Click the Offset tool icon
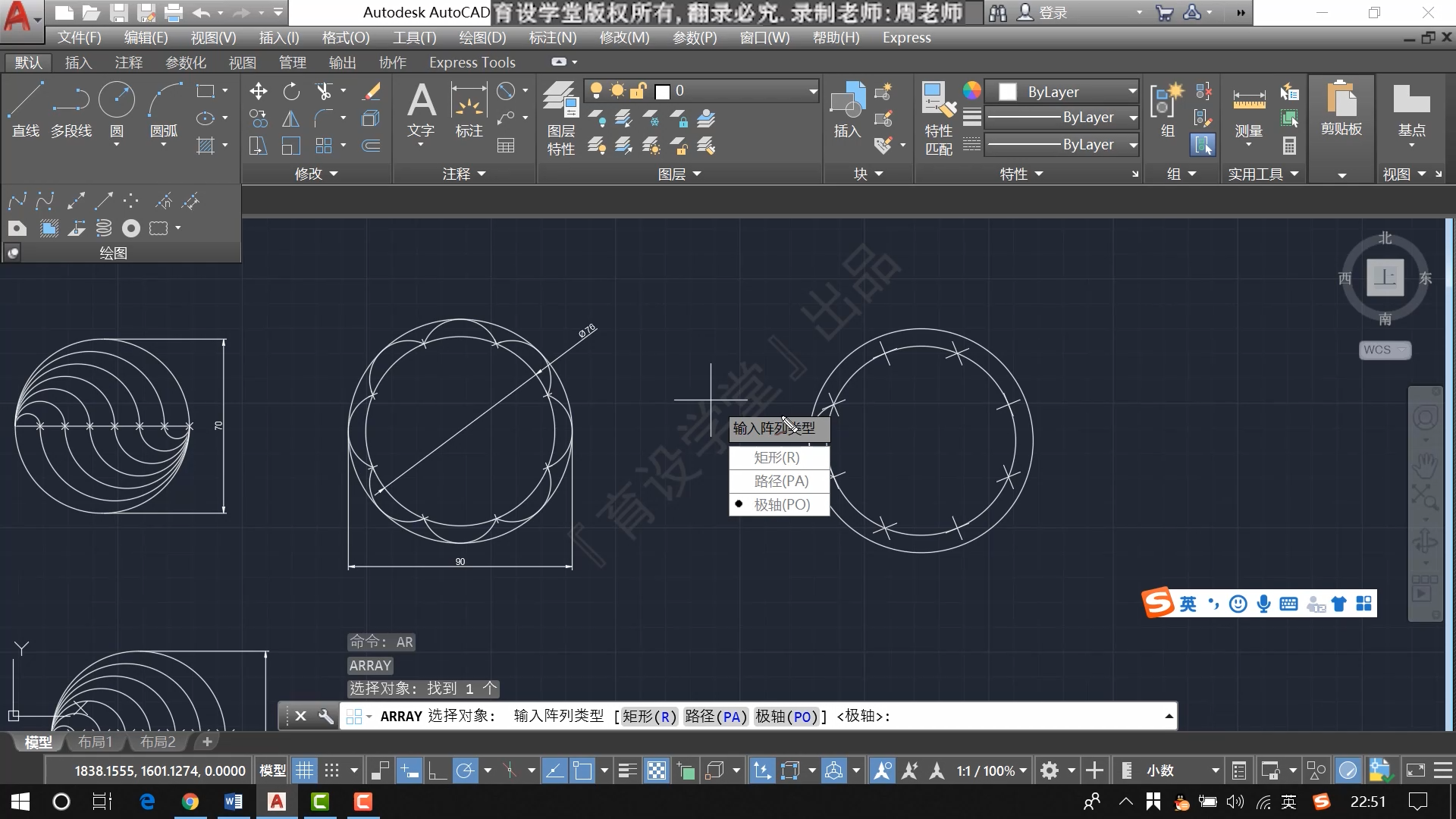 click(x=372, y=146)
